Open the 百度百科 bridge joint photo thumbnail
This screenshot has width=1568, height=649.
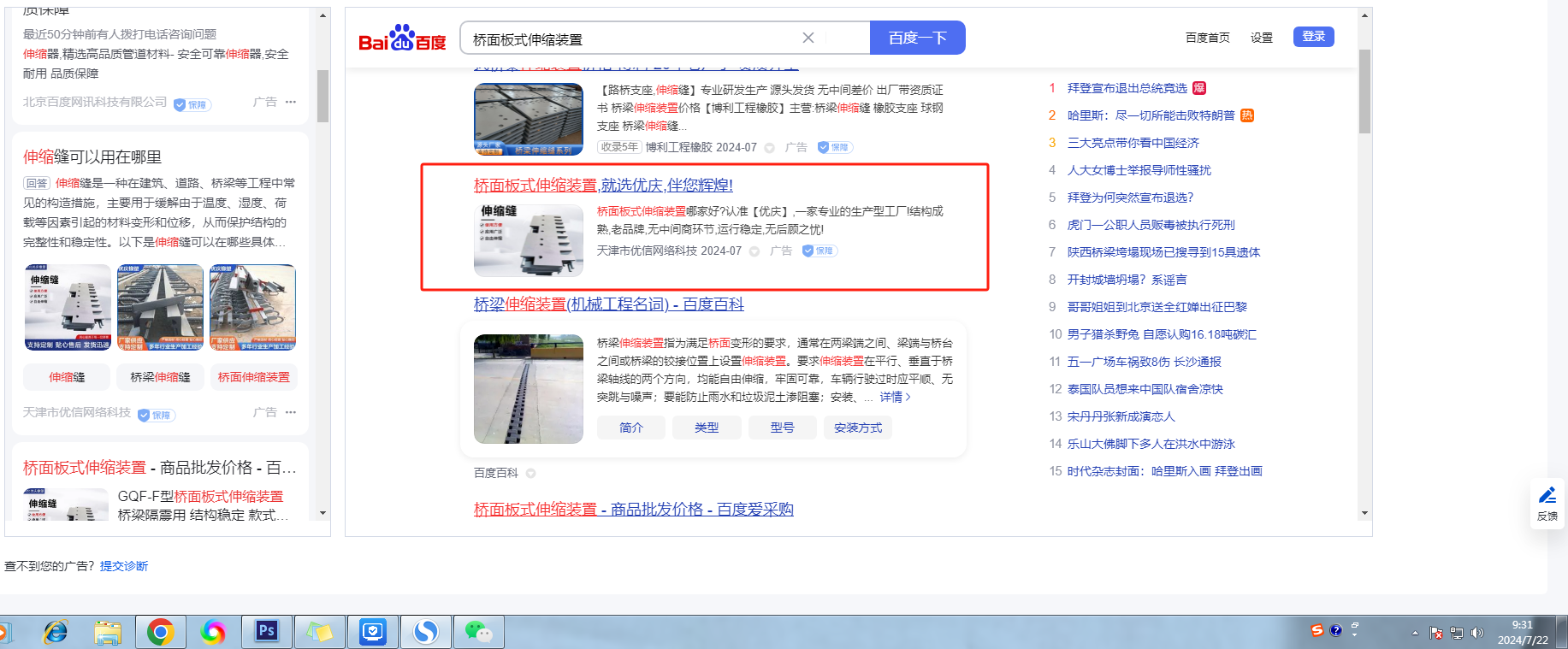pyautogui.click(x=529, y=389)
